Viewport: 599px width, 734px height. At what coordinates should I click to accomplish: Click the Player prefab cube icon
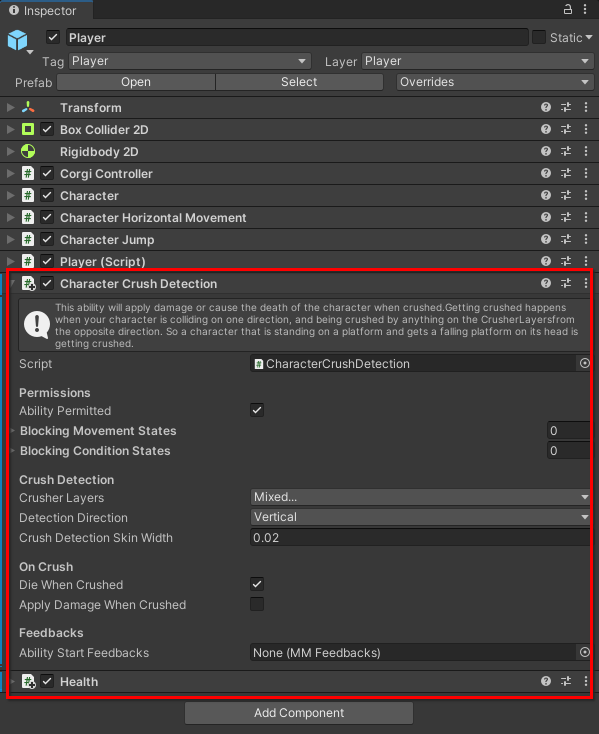(x=18, y=40)
